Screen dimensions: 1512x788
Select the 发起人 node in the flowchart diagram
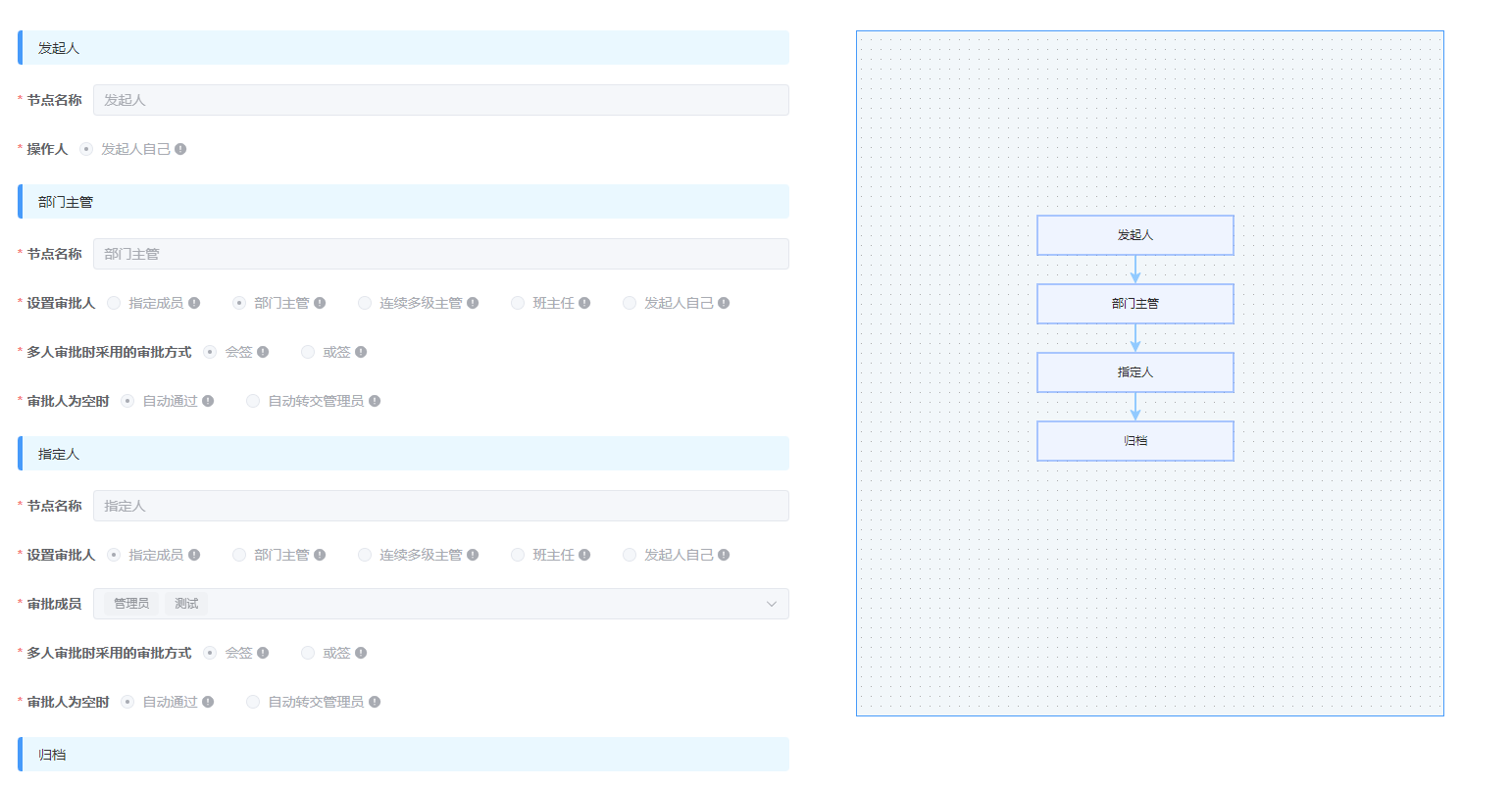[1134, 235]
